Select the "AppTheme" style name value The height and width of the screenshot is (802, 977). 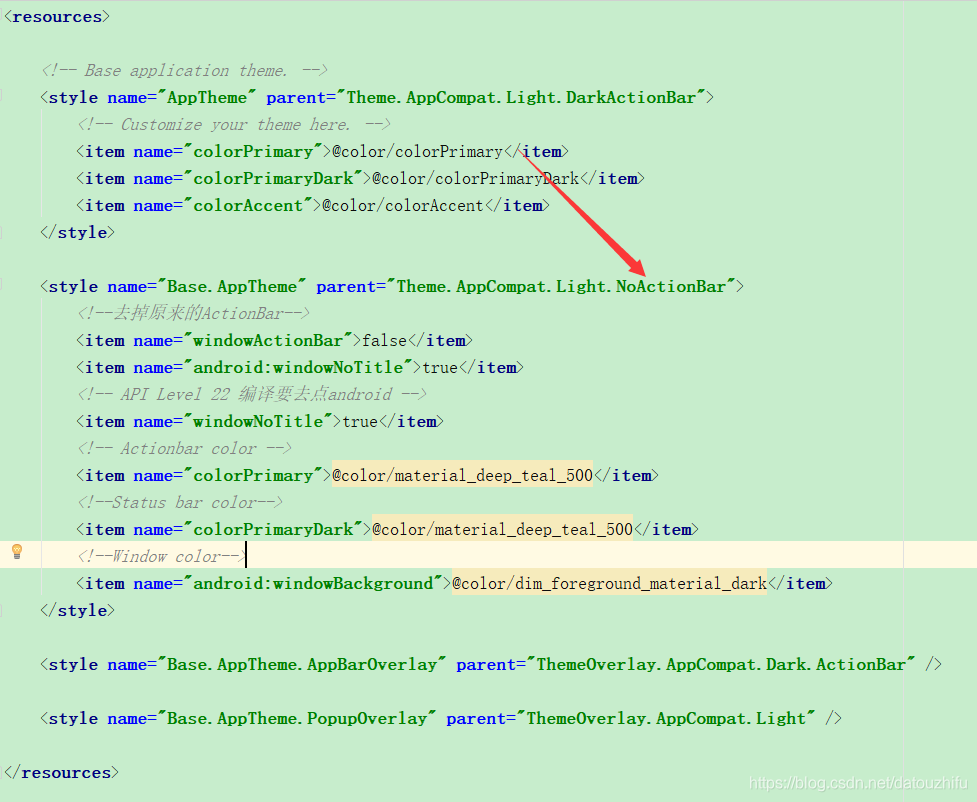pos(207,98)
